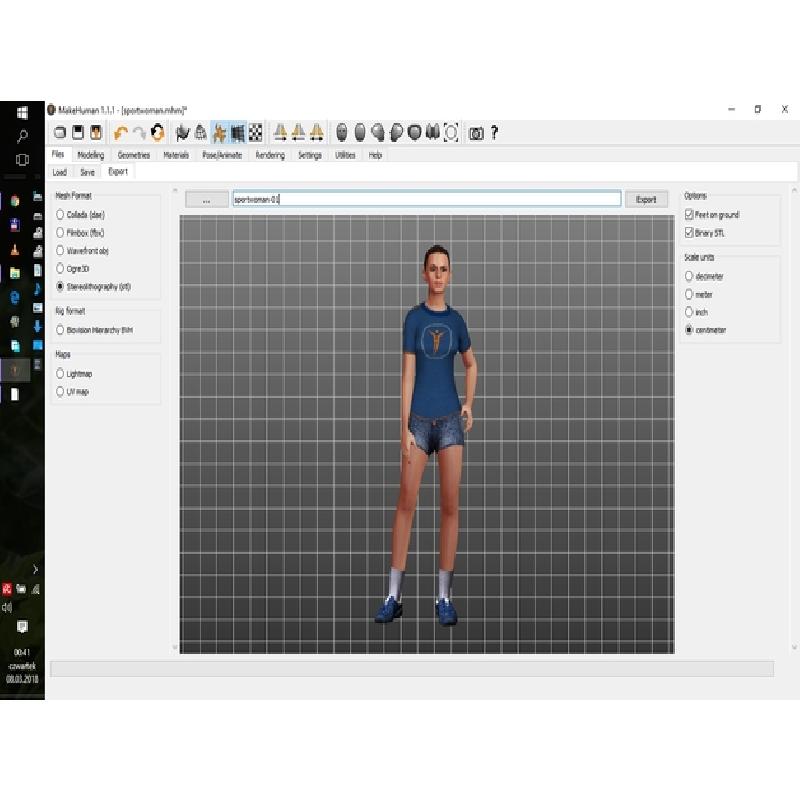Set scale units to centimeter
This screenshot has height=800, width=800.
706,330
